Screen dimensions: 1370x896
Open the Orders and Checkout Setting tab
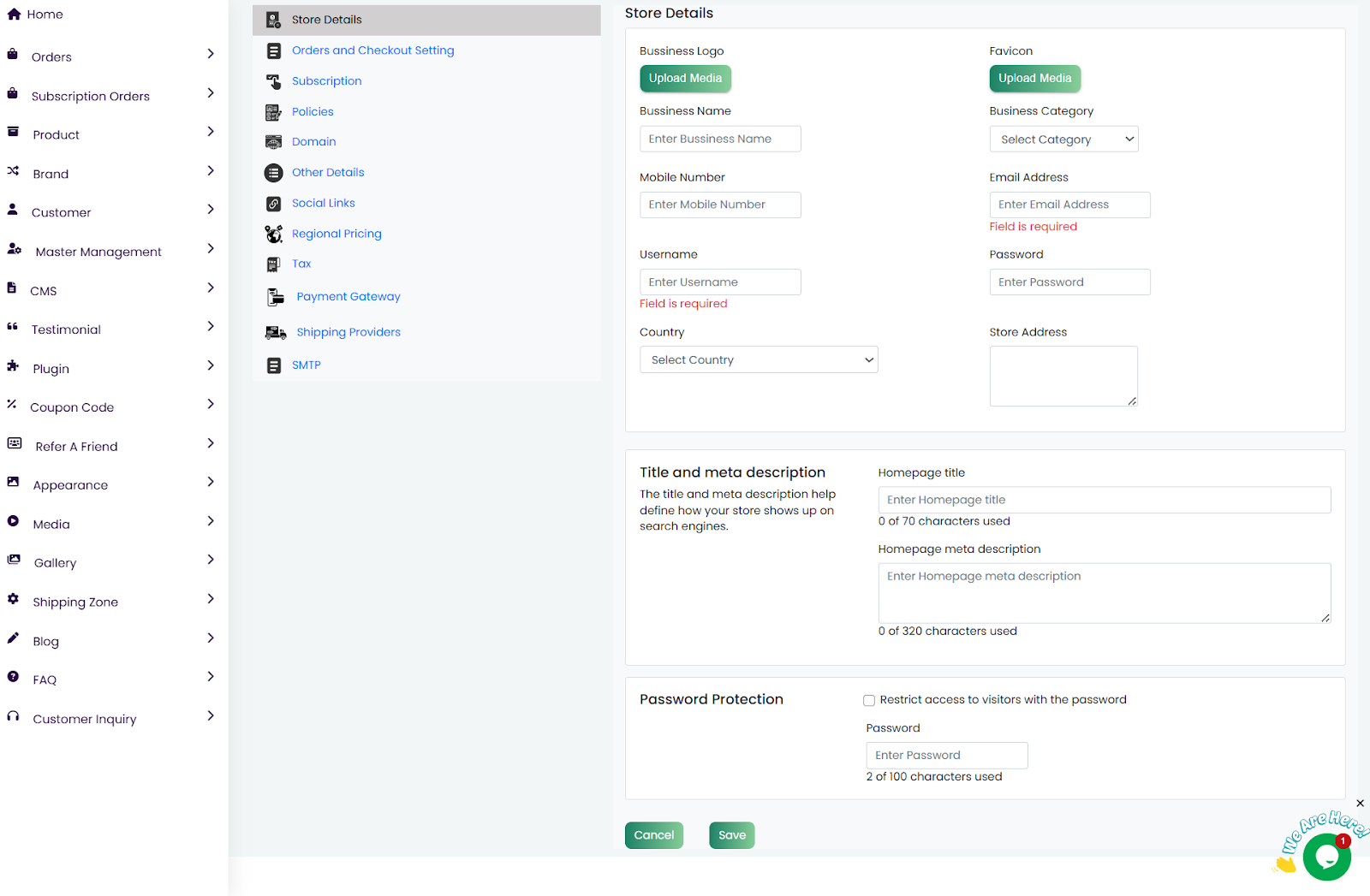tap(372, 50)
